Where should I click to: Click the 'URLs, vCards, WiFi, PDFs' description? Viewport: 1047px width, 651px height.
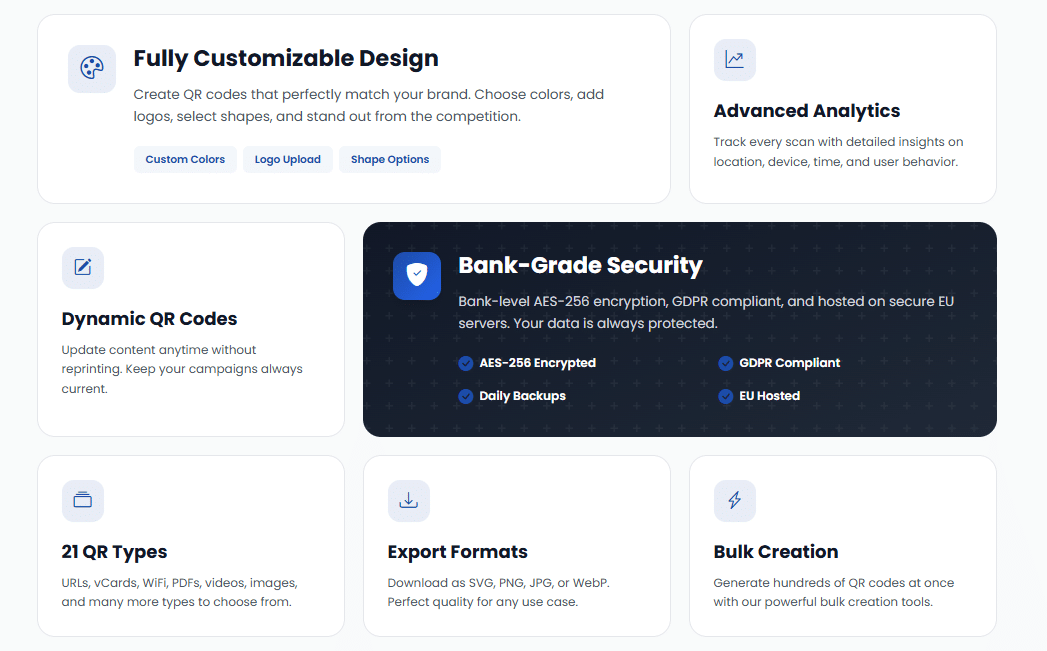coord(179,592)
